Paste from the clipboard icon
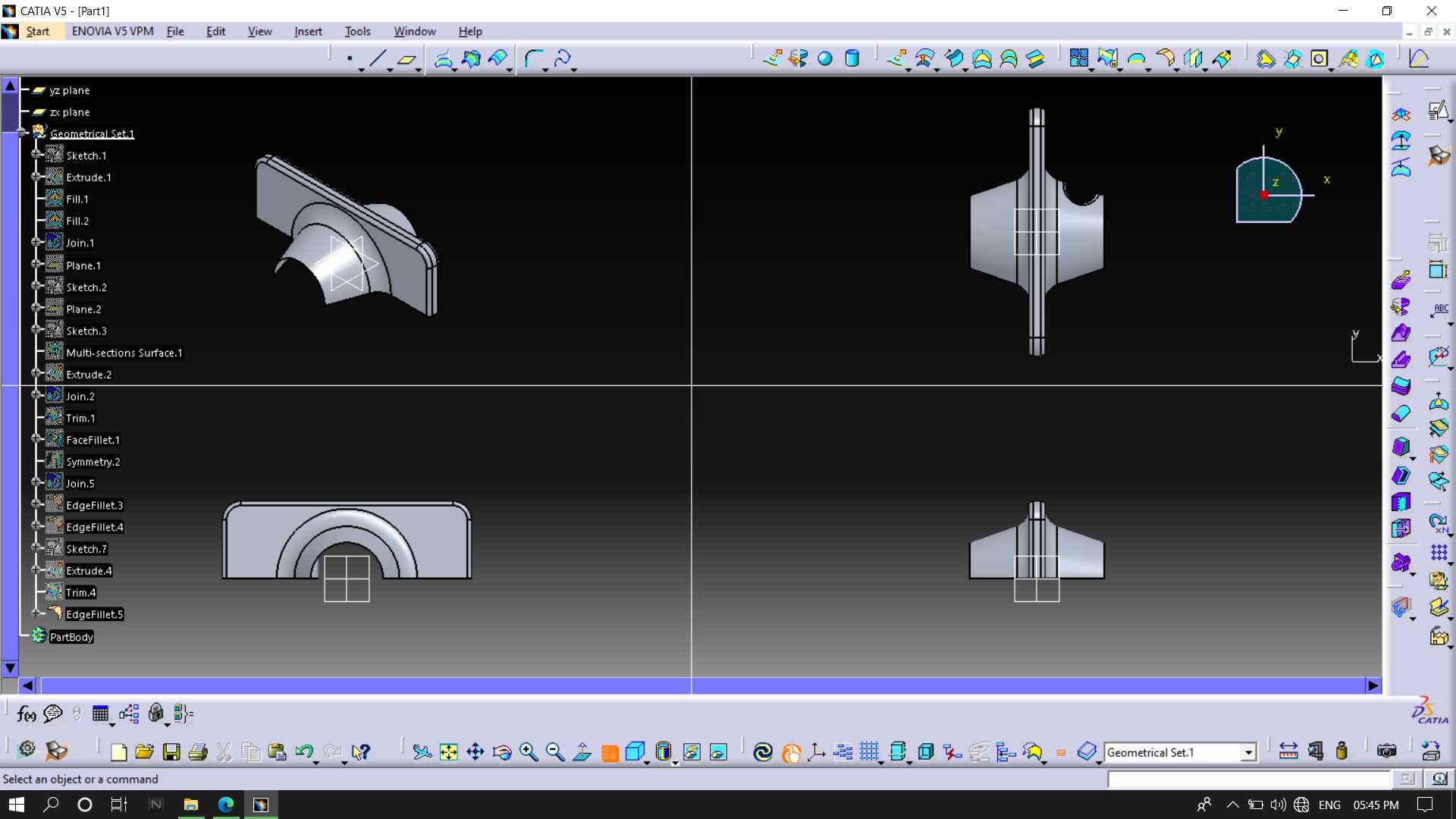This screenshot has height=819, width=1456. pyautogui.click(x=277, y=752)
